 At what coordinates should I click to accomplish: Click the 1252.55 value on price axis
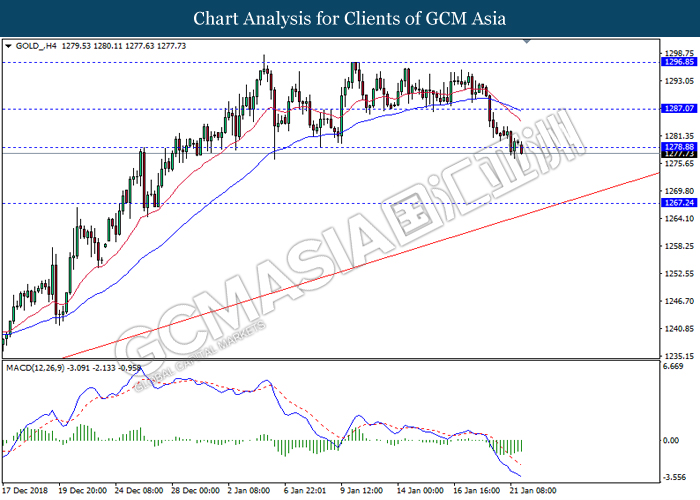[679, 274]
